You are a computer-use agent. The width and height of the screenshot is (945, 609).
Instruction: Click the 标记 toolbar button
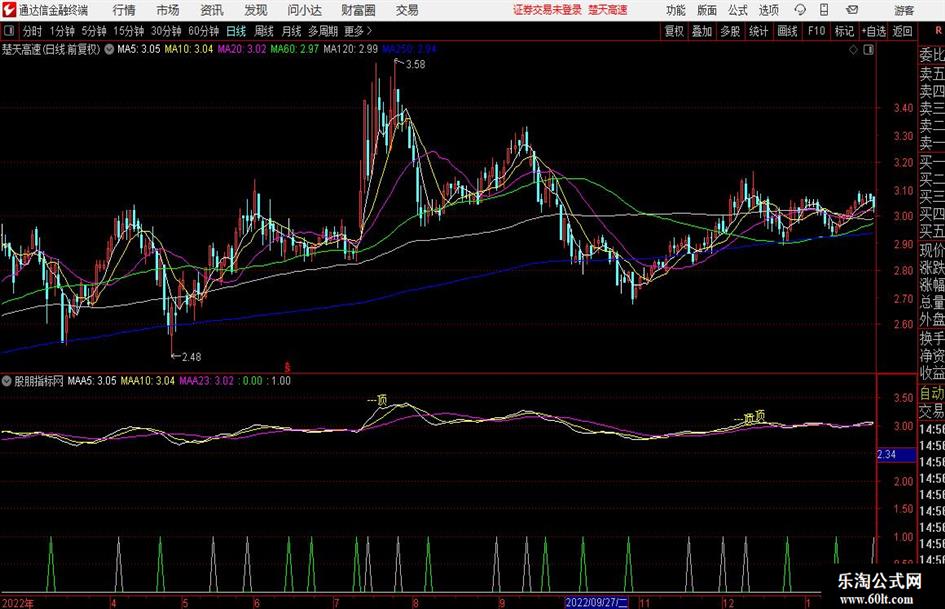pos(844,31)
